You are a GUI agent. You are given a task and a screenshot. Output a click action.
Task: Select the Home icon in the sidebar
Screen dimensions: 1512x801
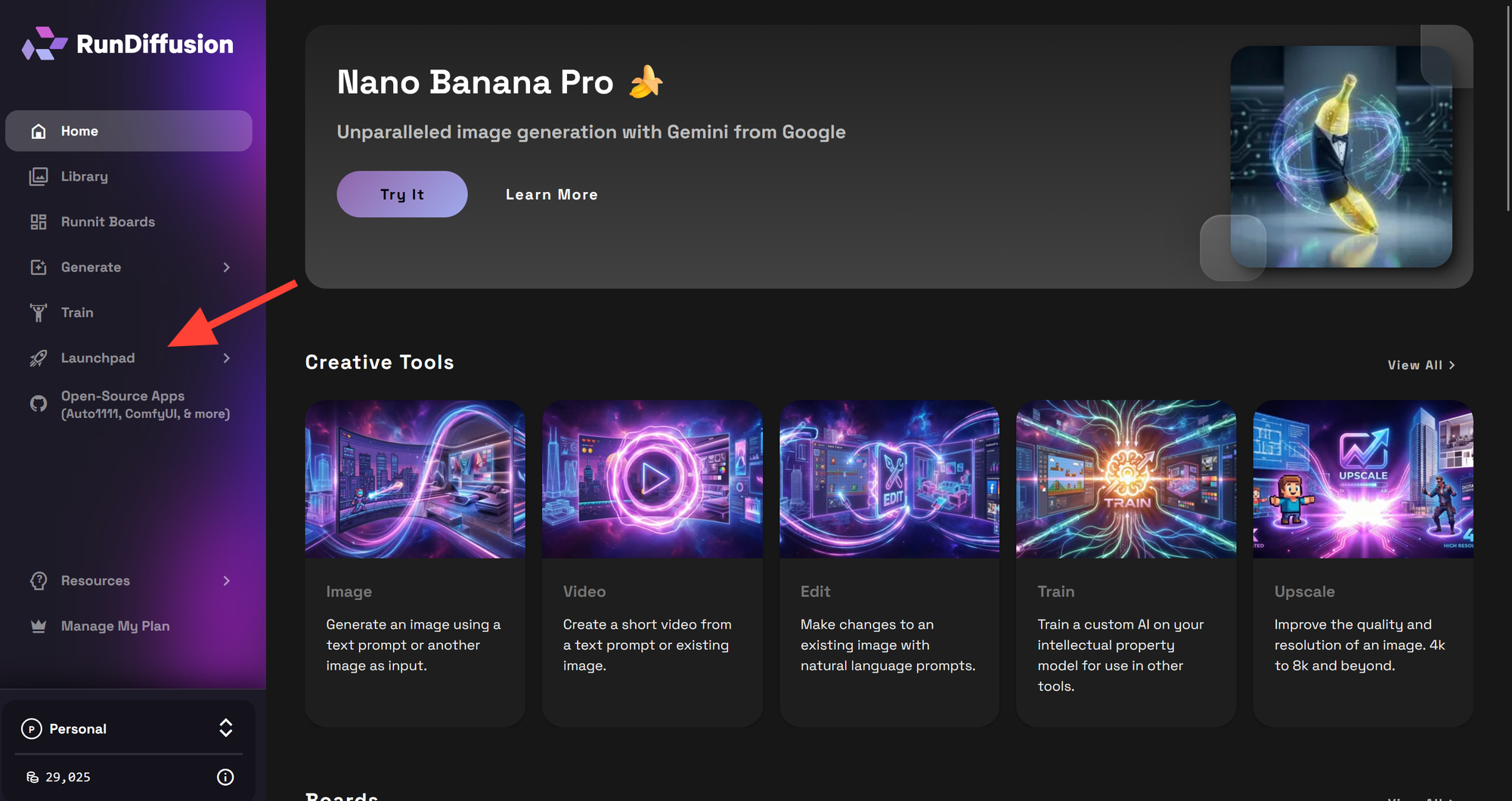click(x=39, y=131)
